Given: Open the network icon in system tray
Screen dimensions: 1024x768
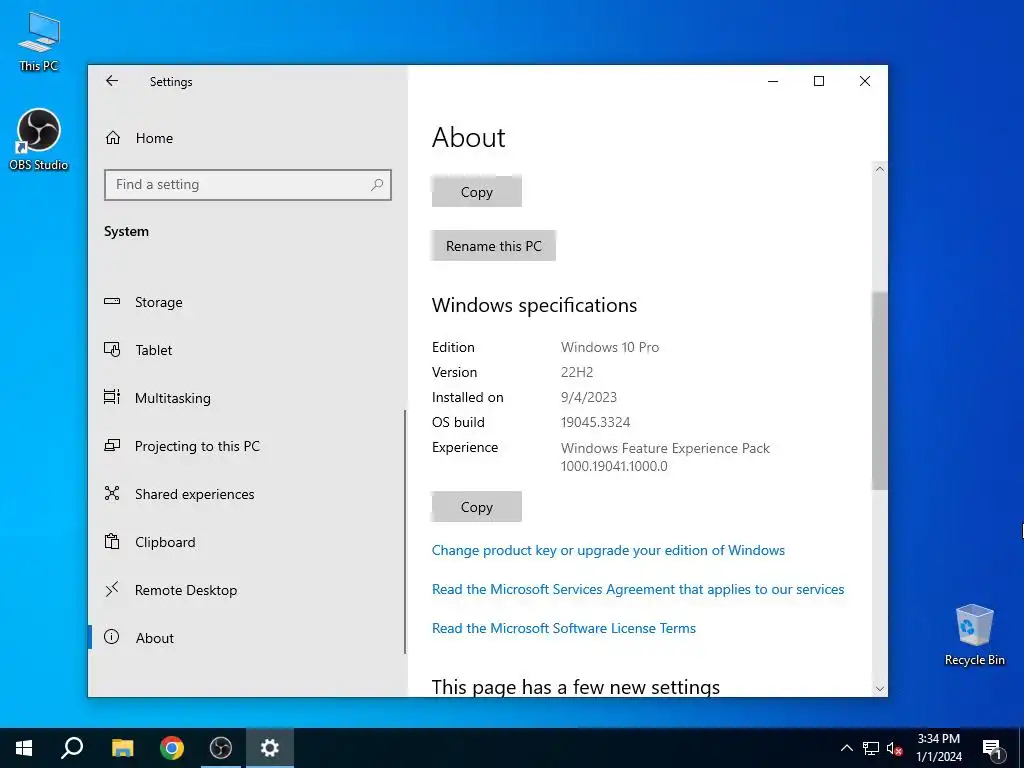Looking at the screenshot, I should (x=871, y=748).
